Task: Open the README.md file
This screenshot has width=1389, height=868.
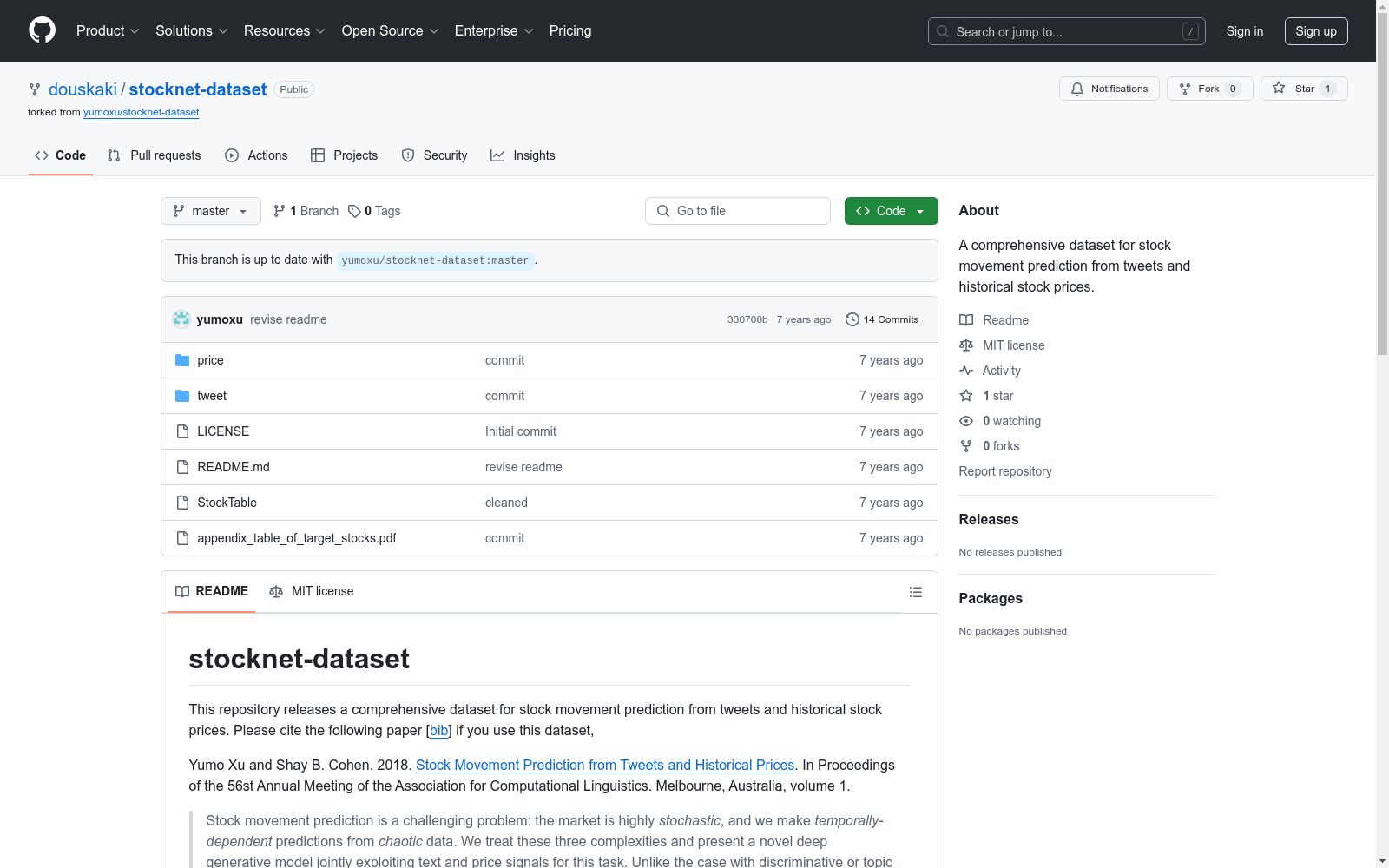Action: [234, 467]
